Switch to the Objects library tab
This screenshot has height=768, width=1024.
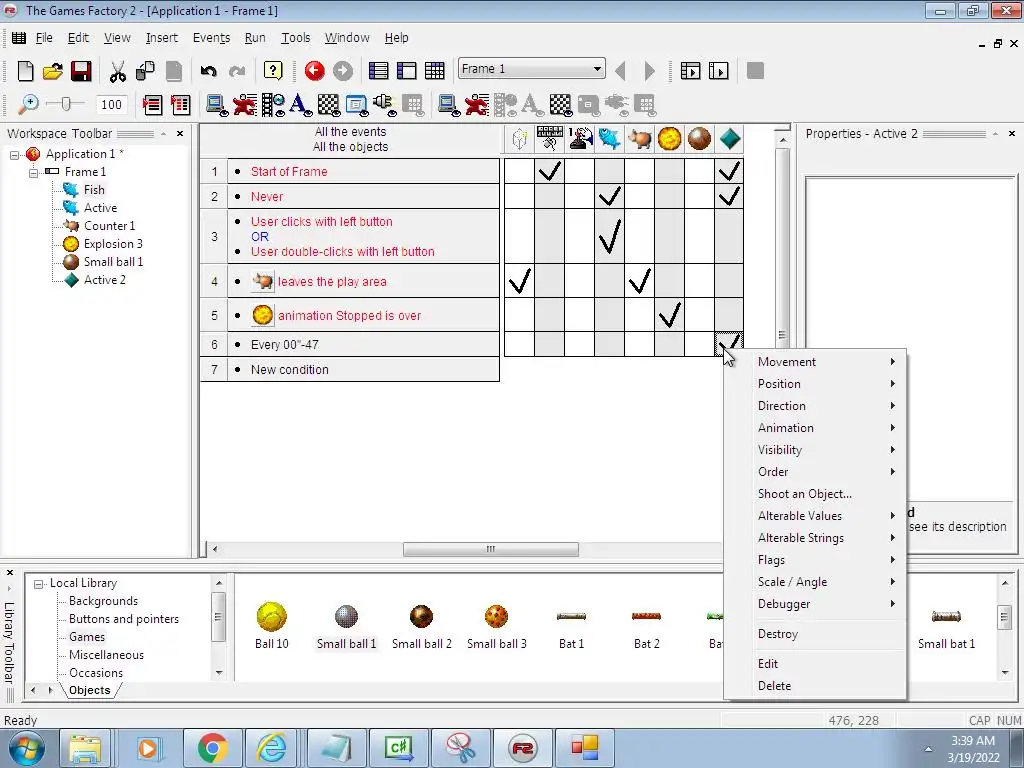89,690
